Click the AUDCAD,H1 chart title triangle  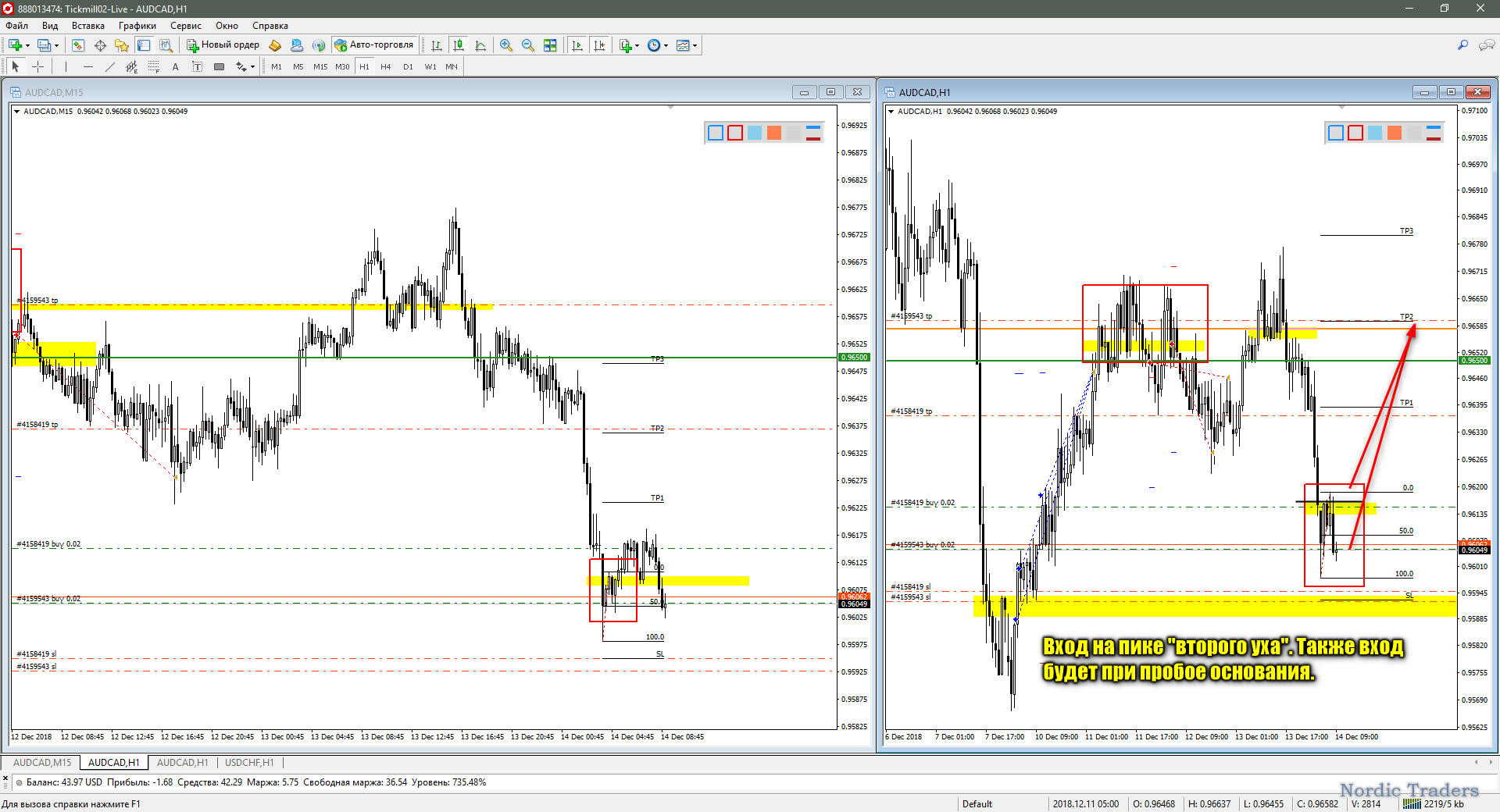891,112
